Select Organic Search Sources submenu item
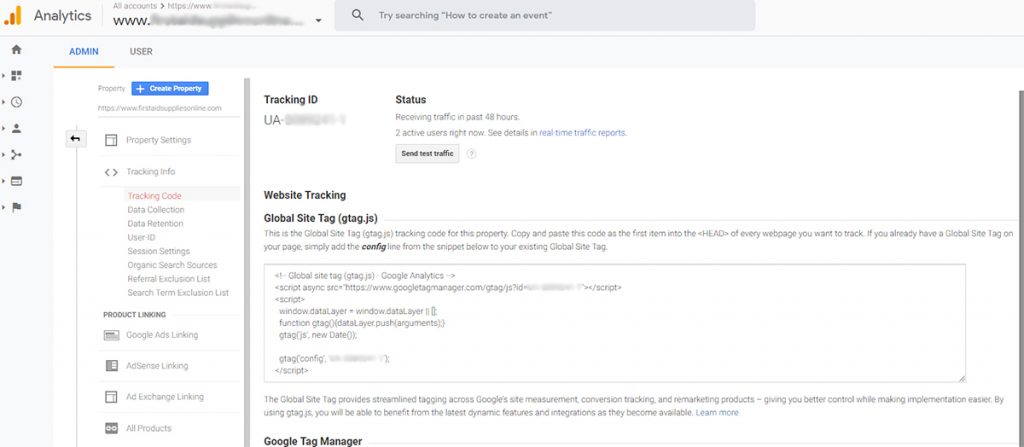 pos(172,265)
